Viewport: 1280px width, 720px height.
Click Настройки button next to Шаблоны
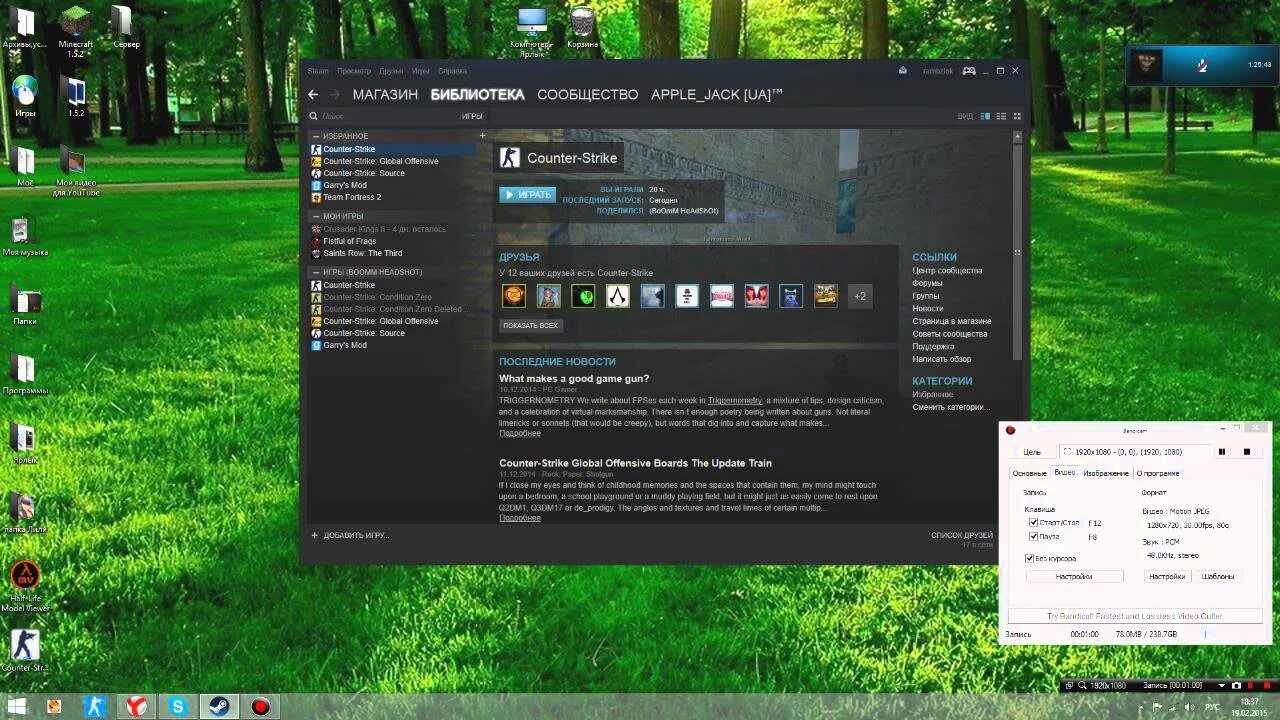tap(1167, 577)
